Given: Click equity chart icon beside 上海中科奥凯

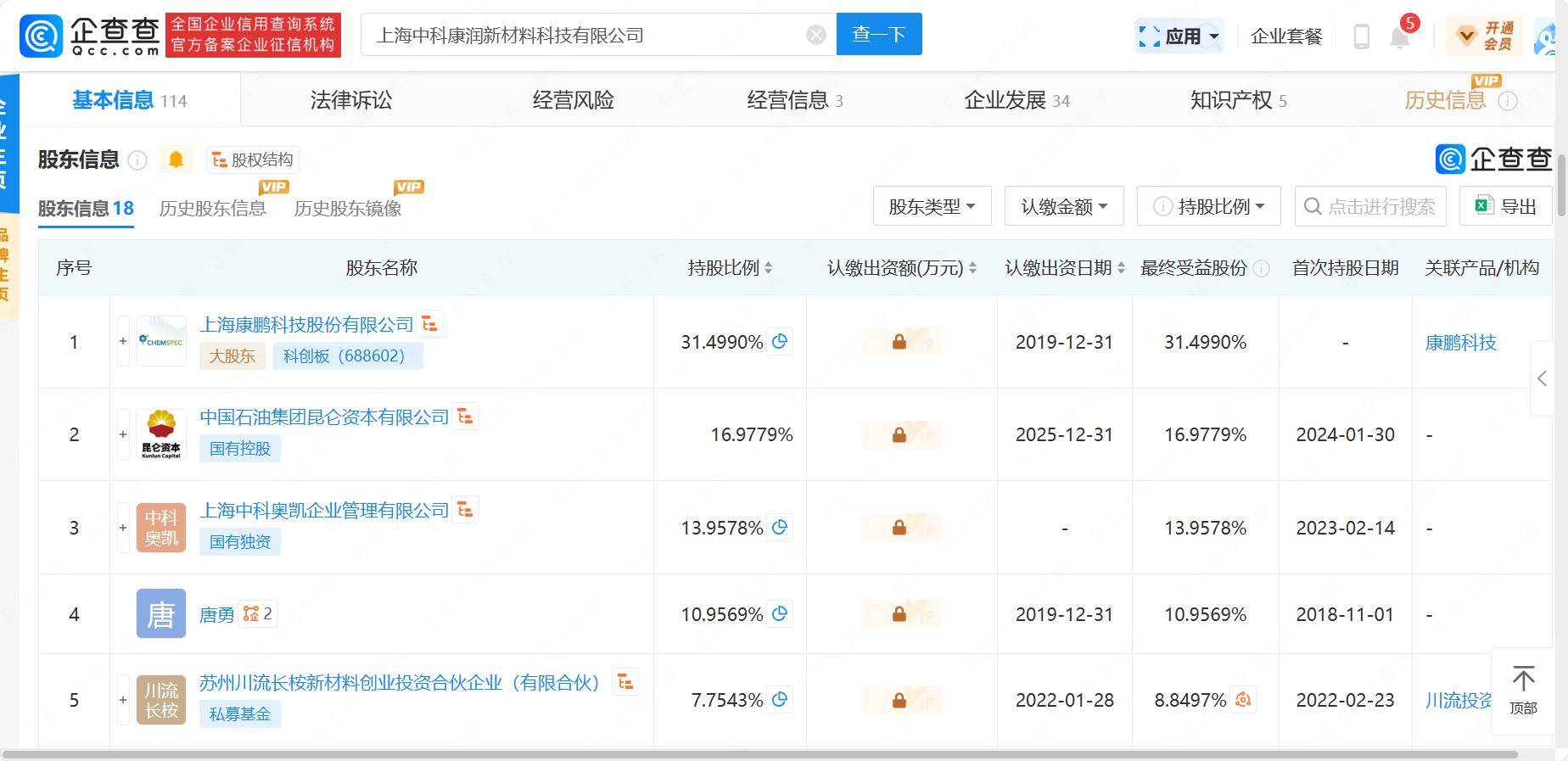Looking at the screenshot, I should tap(465, 509).
